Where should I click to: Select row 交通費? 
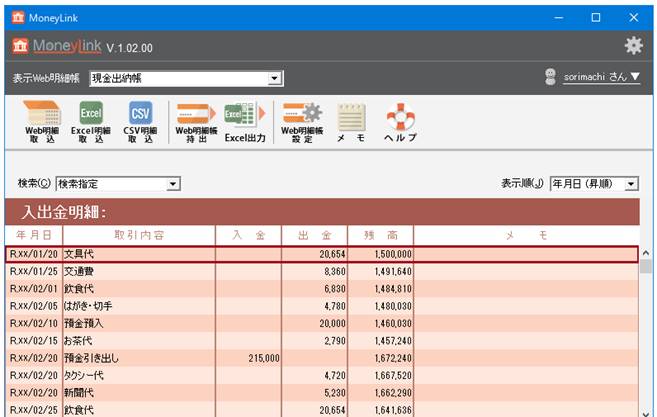[322, 272]
